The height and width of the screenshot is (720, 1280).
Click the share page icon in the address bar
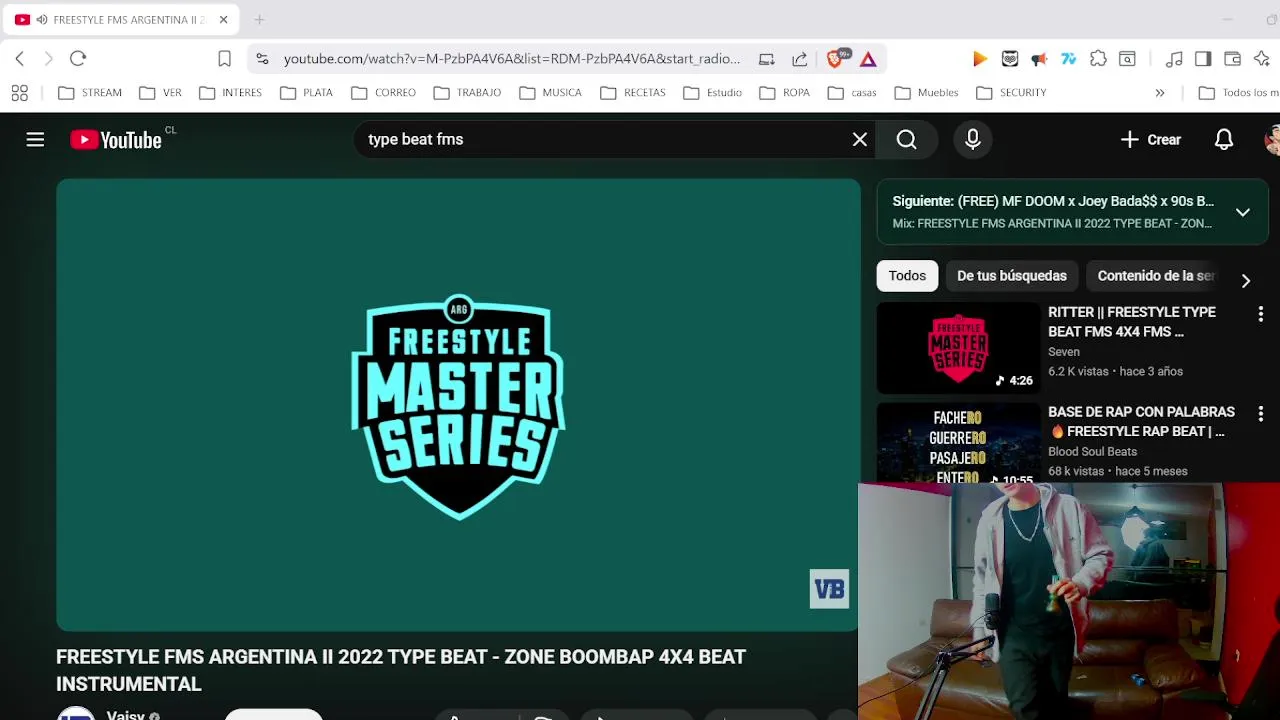coord(800,59)
